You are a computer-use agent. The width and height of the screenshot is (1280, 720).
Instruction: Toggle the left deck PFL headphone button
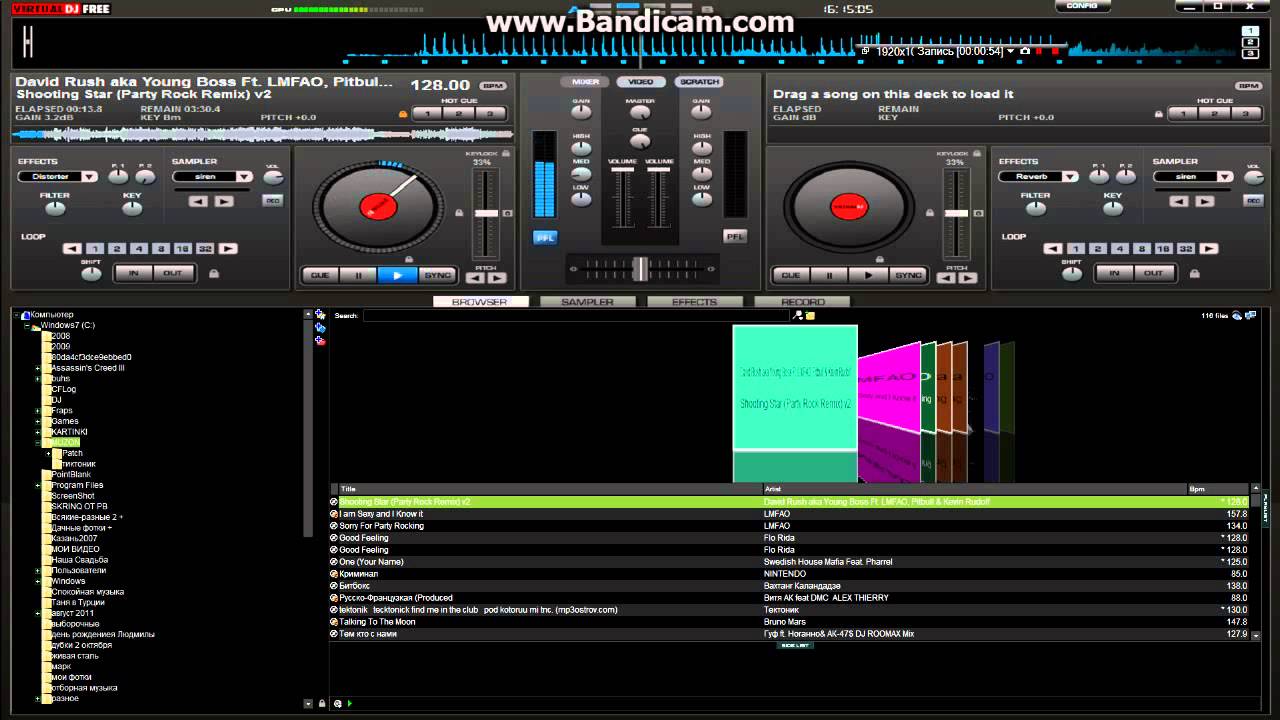[545, 237]
